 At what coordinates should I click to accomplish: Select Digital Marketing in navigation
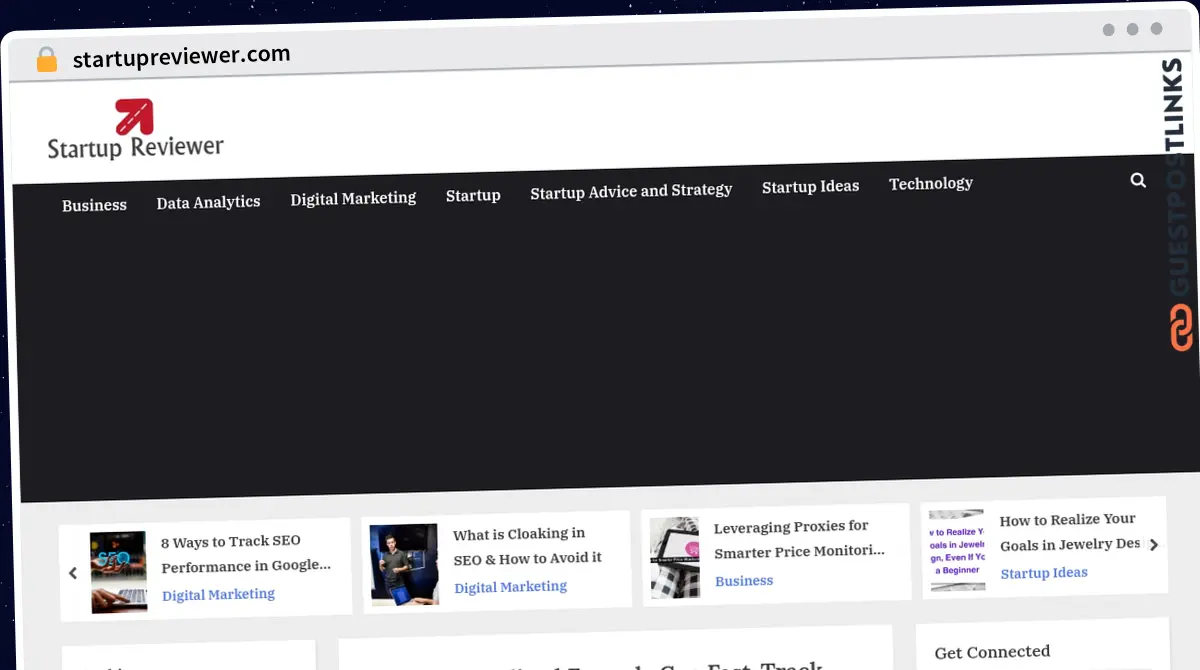(x=353, y=198)
